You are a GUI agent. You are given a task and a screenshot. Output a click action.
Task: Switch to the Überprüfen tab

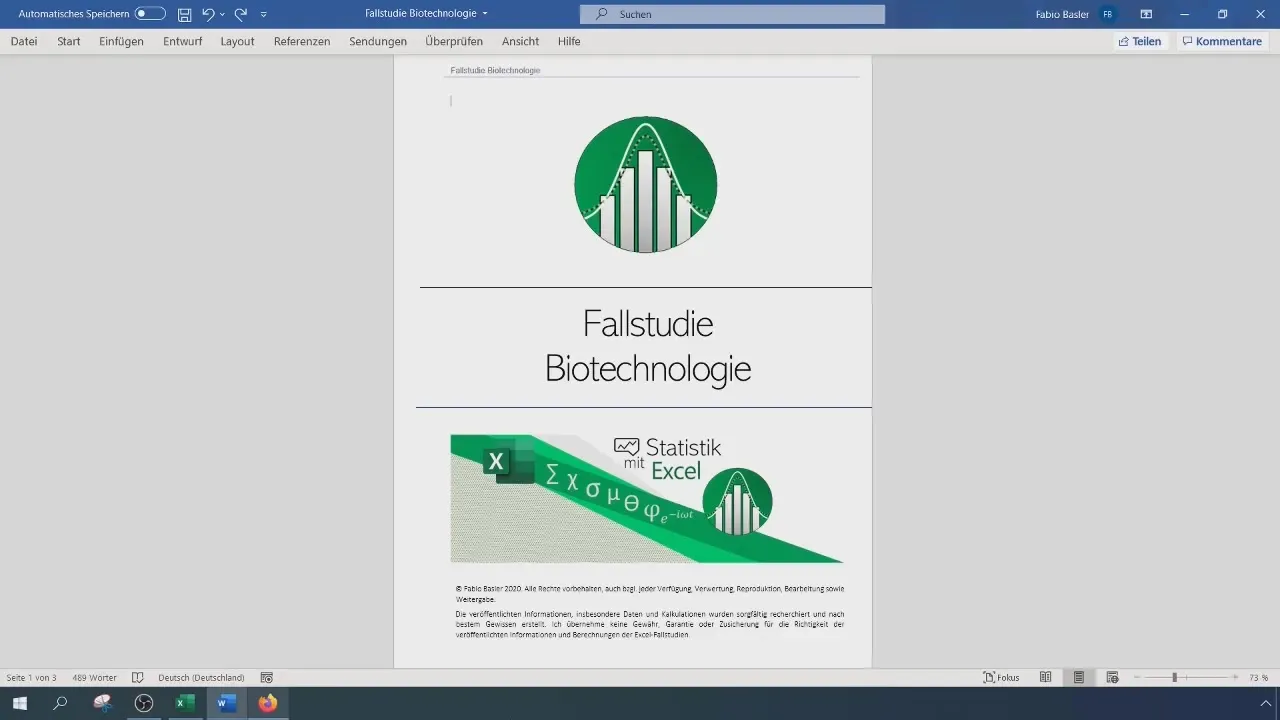[454, 41]
